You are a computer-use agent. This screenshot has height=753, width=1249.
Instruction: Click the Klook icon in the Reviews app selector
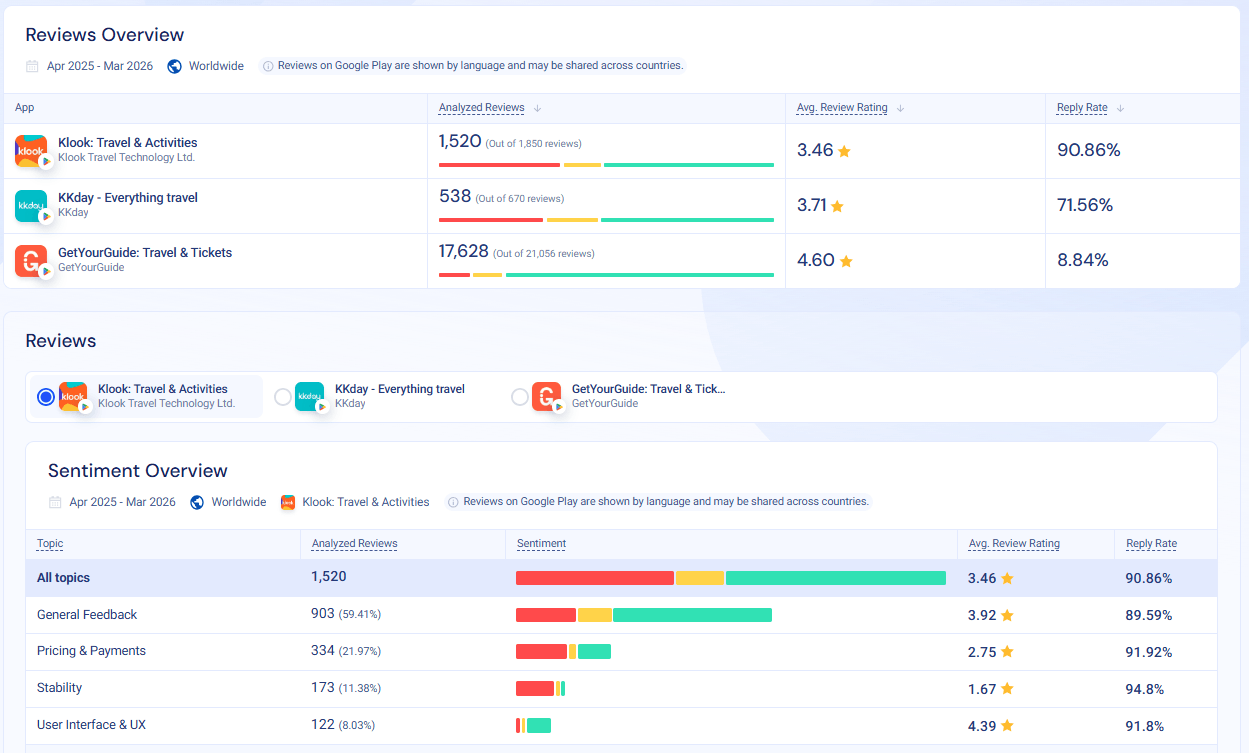(73, 397)
